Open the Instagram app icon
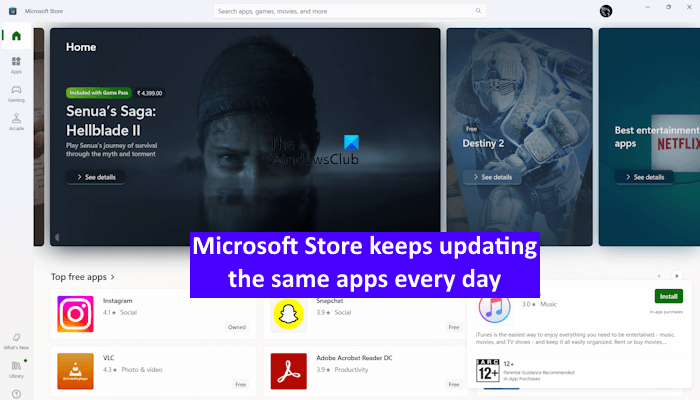The width and height of the screenshot is (700, 400). coord(75,314)
